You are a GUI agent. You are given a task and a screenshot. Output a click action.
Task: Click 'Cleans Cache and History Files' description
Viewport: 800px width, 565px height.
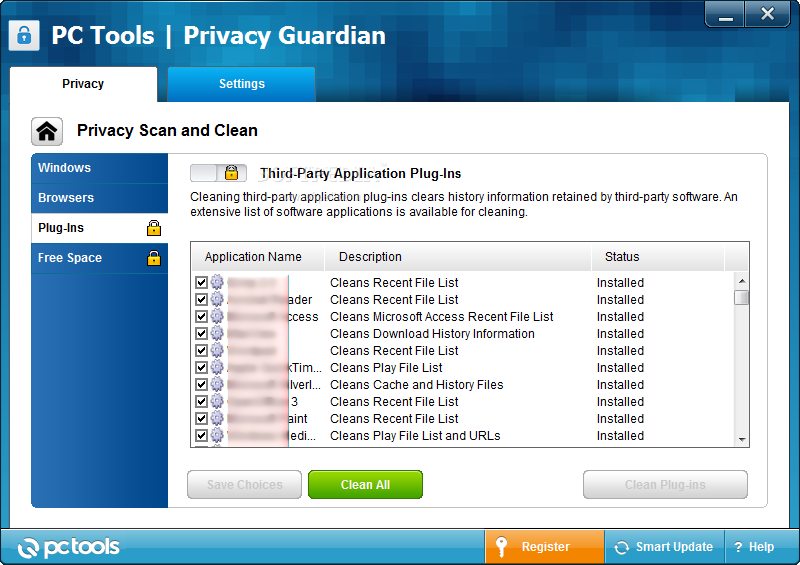[416, 384]
